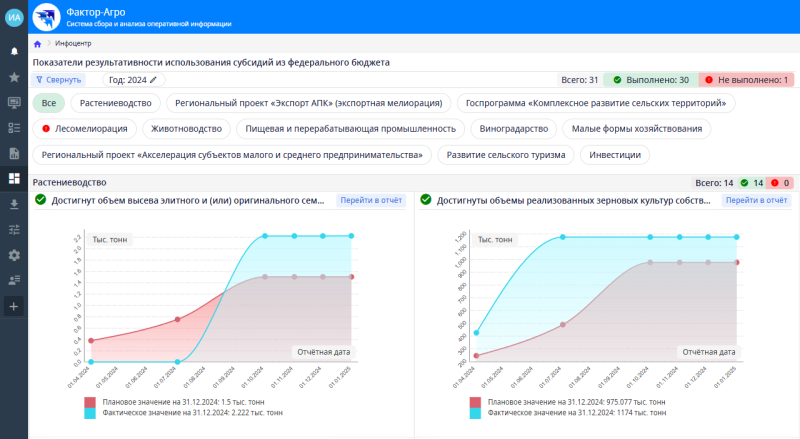Open the user management icon in sidebar
This screenshot has height=439, width=800.
[x=14, y=280]
